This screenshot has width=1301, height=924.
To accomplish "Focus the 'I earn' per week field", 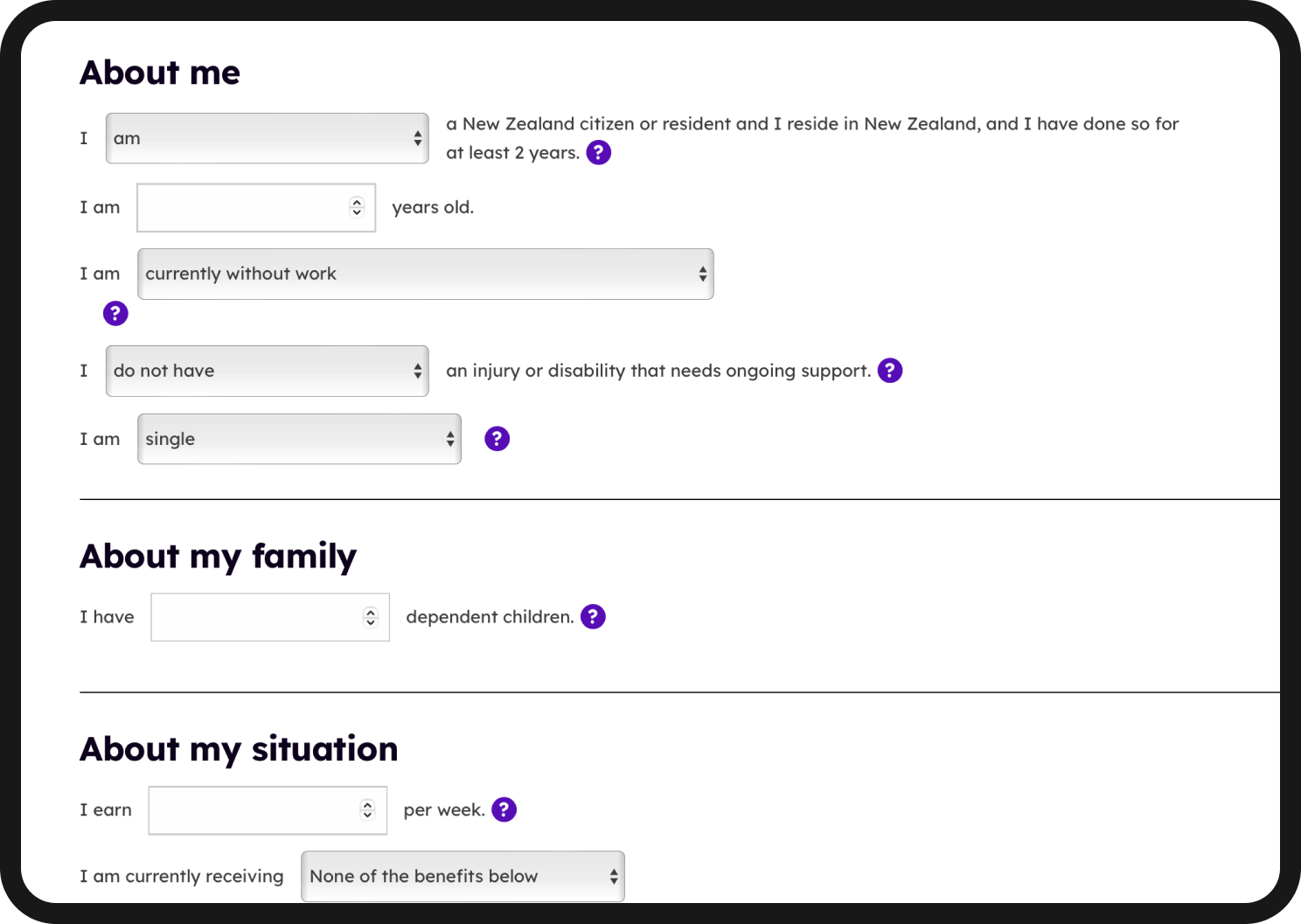I will coord(254,810).
